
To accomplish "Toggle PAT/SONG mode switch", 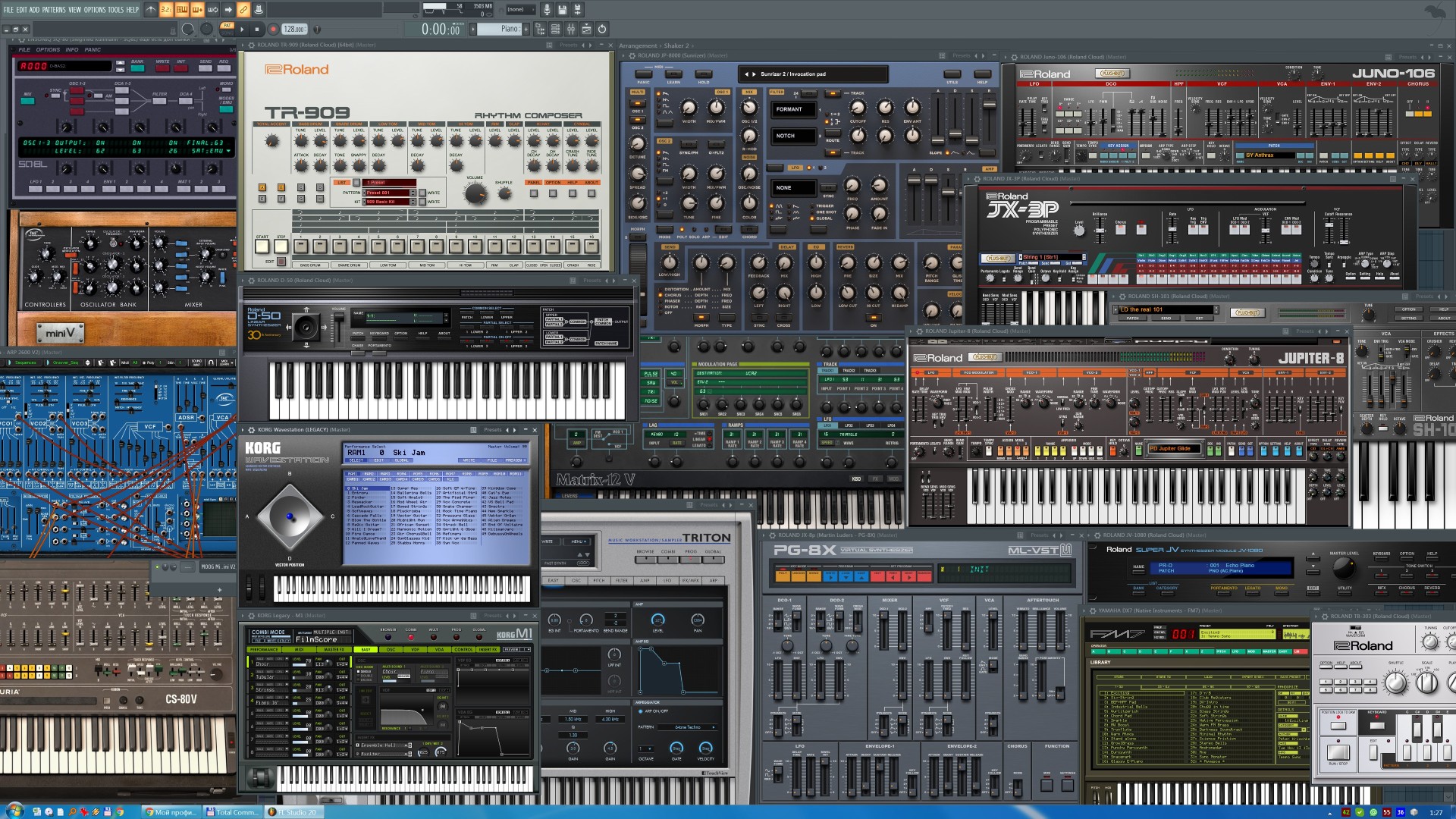I will (227, 29).
